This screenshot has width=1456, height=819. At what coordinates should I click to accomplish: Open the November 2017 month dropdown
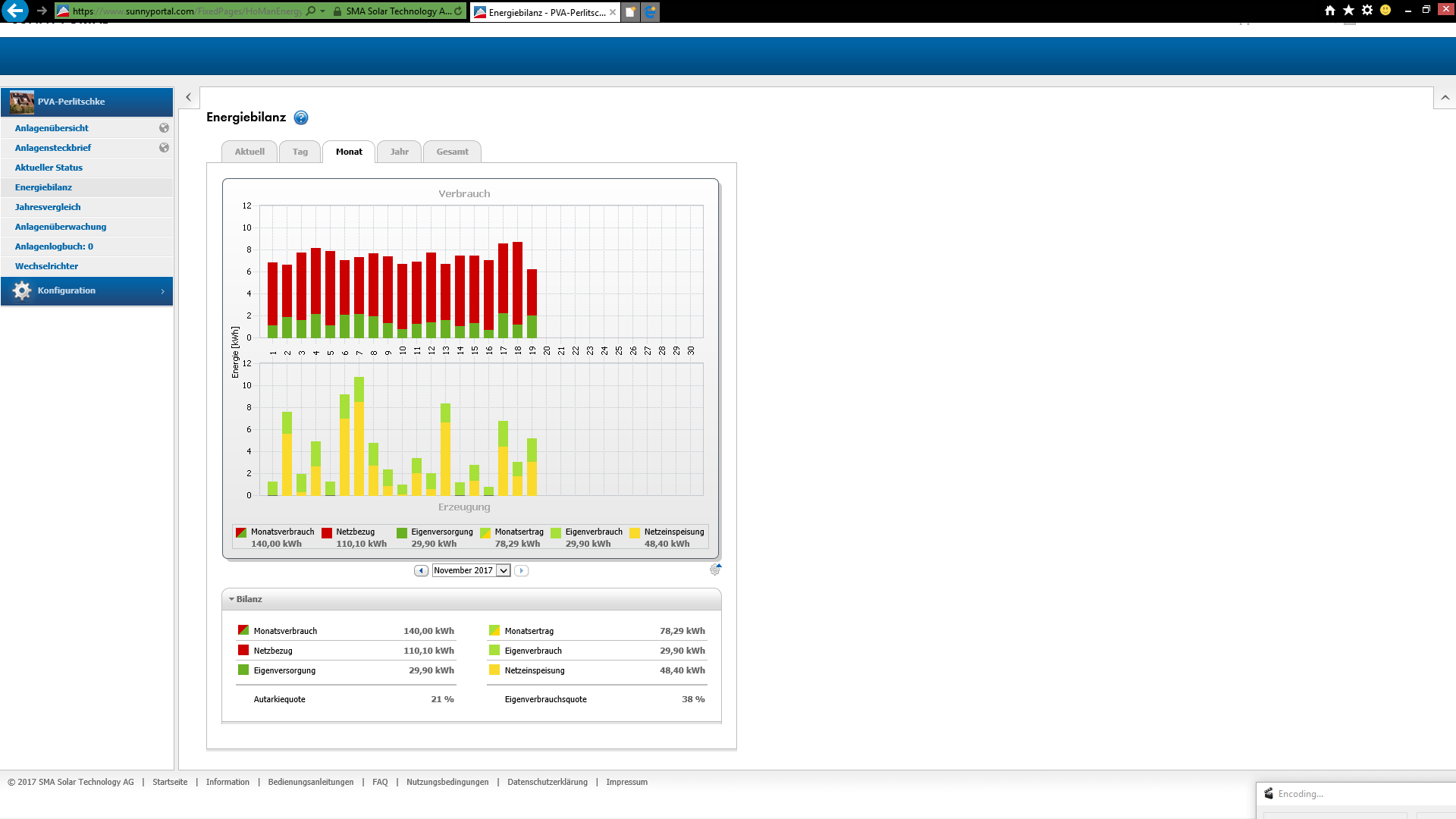(x=471, y=570)
